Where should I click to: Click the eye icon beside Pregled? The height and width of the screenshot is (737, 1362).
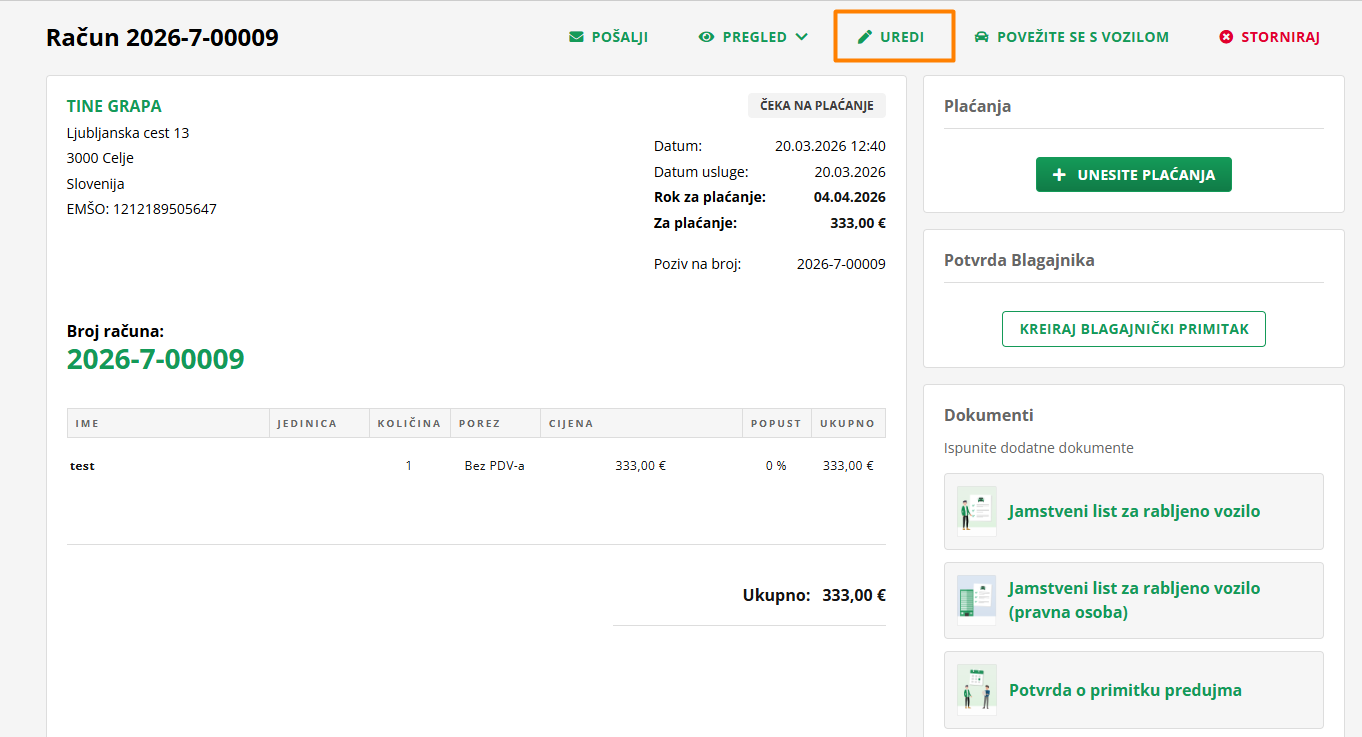706,37
